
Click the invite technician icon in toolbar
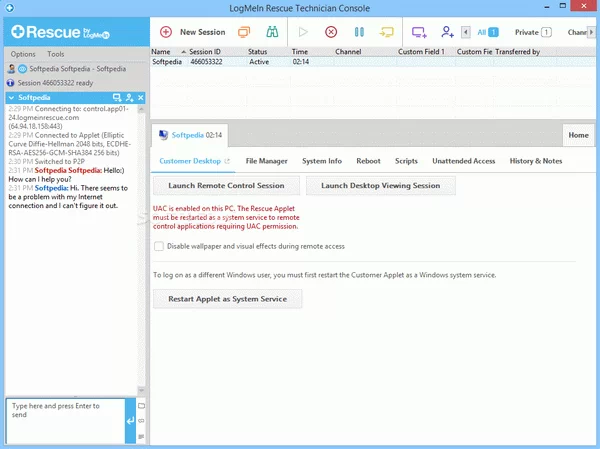[x=447, y=32]
